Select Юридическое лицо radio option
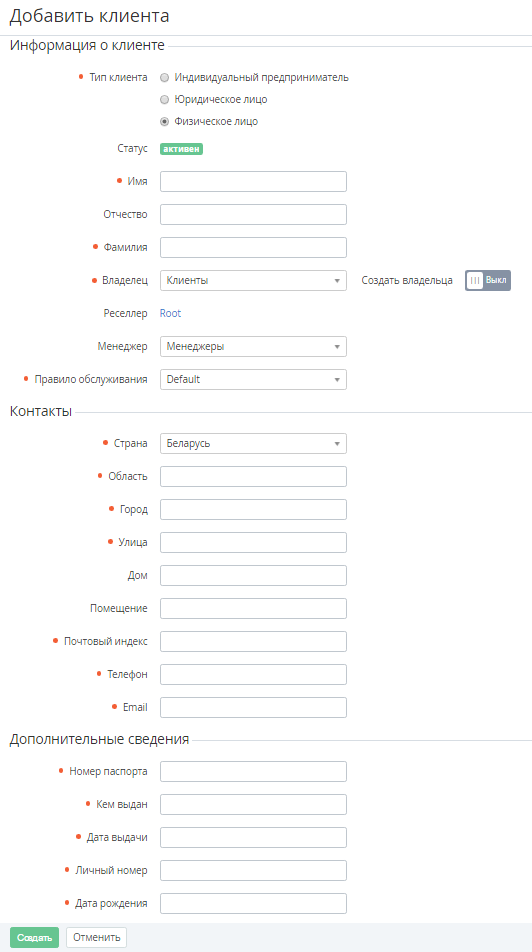The width and height of the screenshot is (532, 952). 164,100
